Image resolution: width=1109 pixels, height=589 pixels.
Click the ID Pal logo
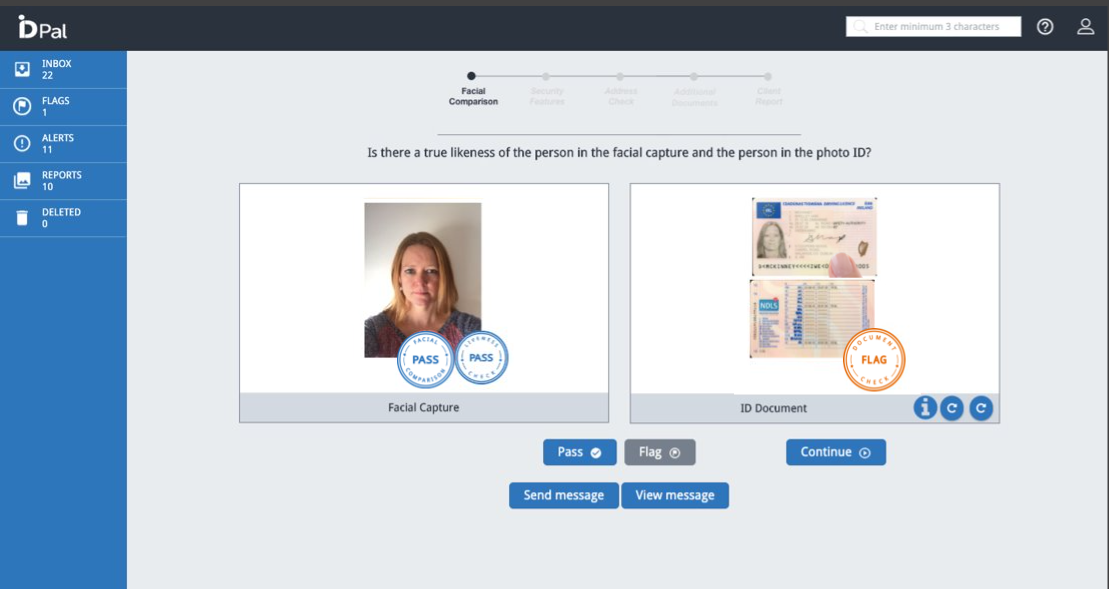42,28
